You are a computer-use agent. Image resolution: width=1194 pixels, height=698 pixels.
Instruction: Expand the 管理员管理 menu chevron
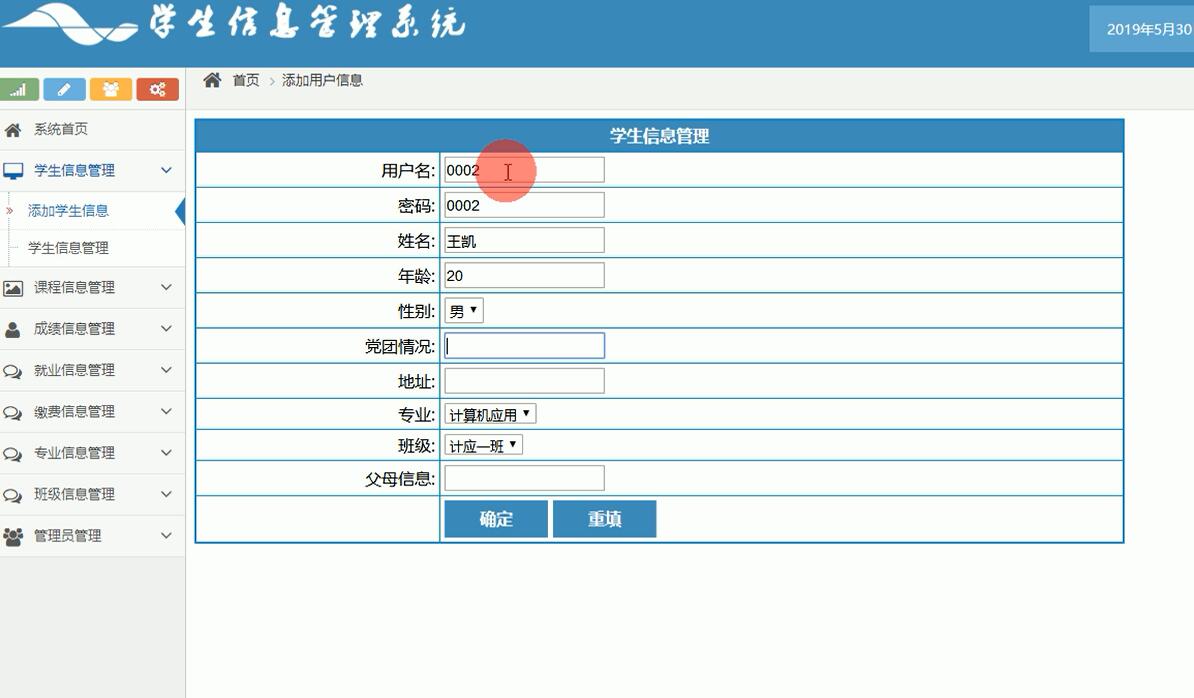click(x=166, y=535)
